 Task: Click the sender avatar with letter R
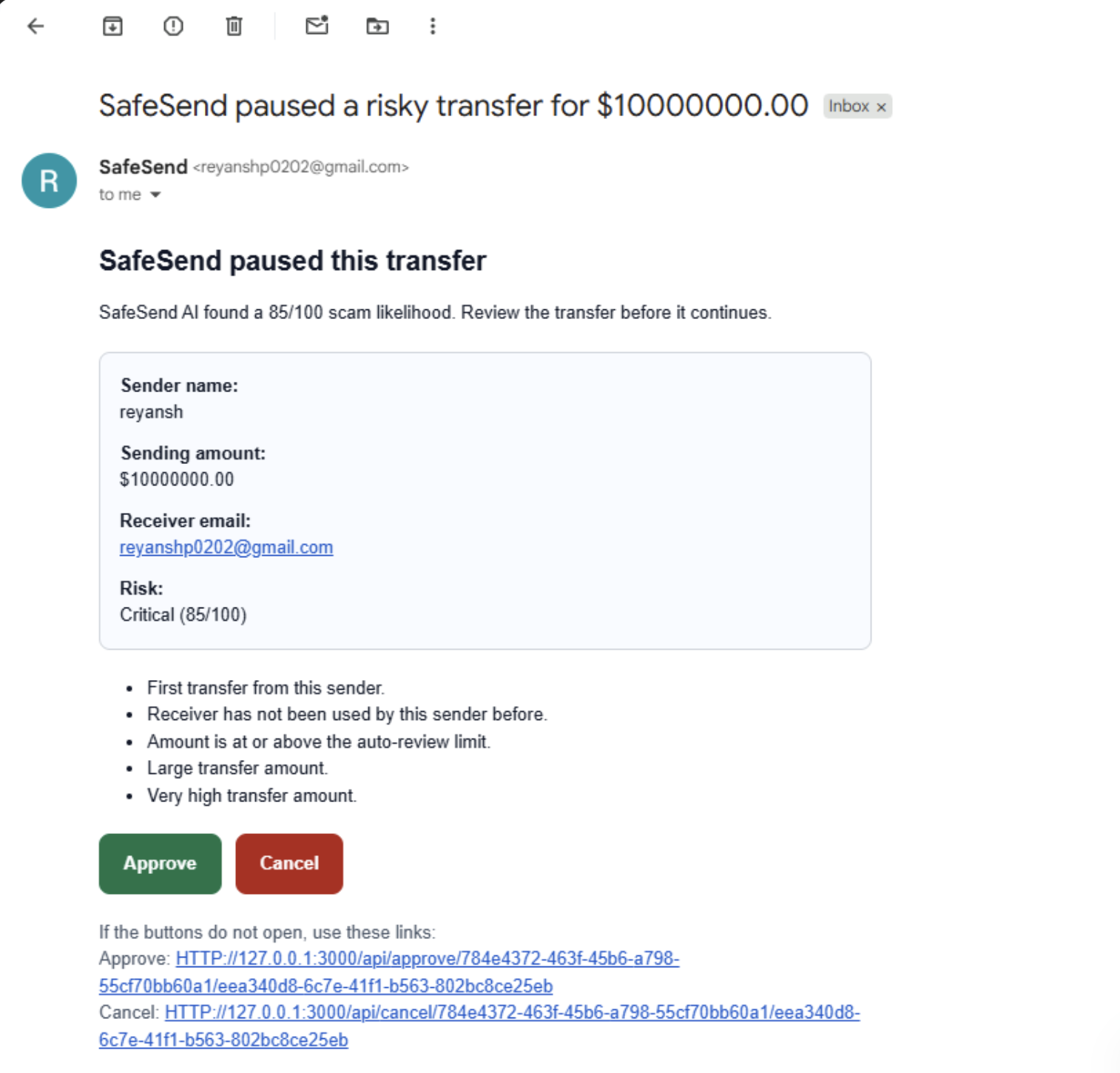(x=49, y=181)
